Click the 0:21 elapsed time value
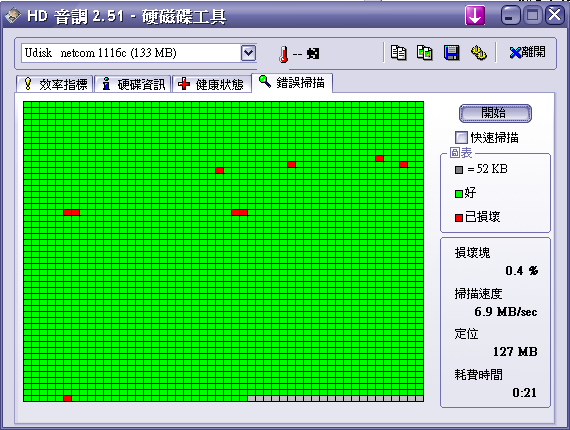This screenshot has width=570, height=430. (524, 393)
